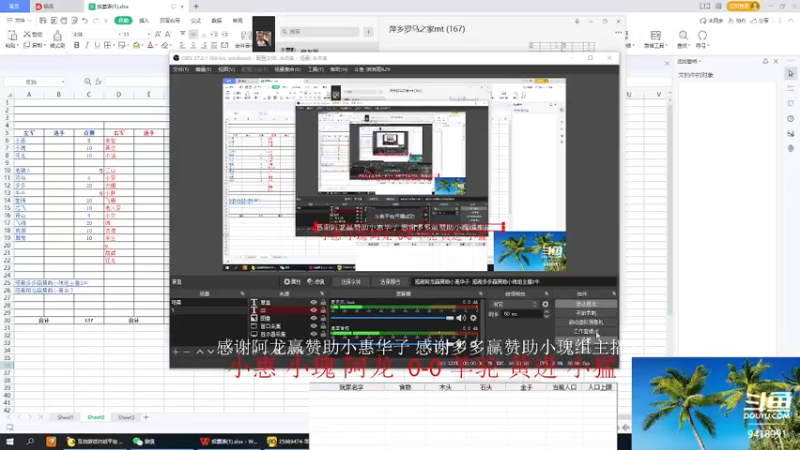Click the Start Virtual Camera button in OBS
Viewport: 800px width, 450px height.
click(x=586, y=322)
